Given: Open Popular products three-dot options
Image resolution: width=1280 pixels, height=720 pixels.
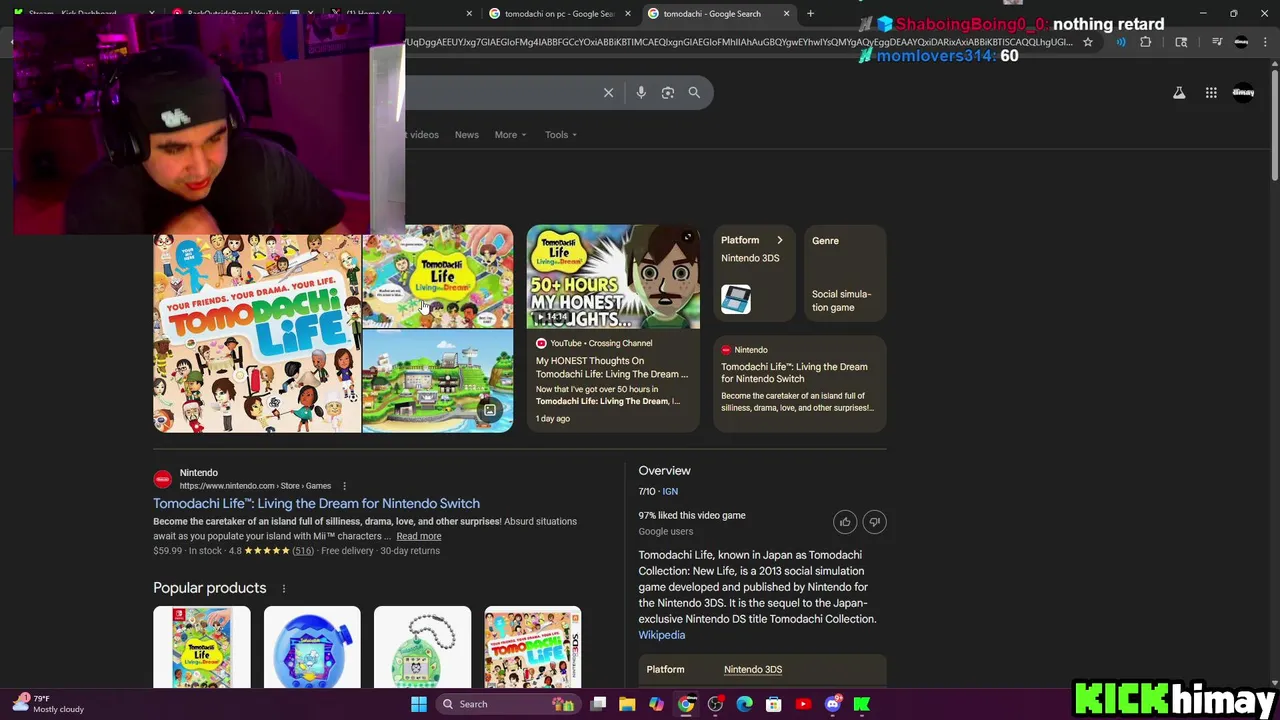Looking at the screenshot, I should point(283,588).
